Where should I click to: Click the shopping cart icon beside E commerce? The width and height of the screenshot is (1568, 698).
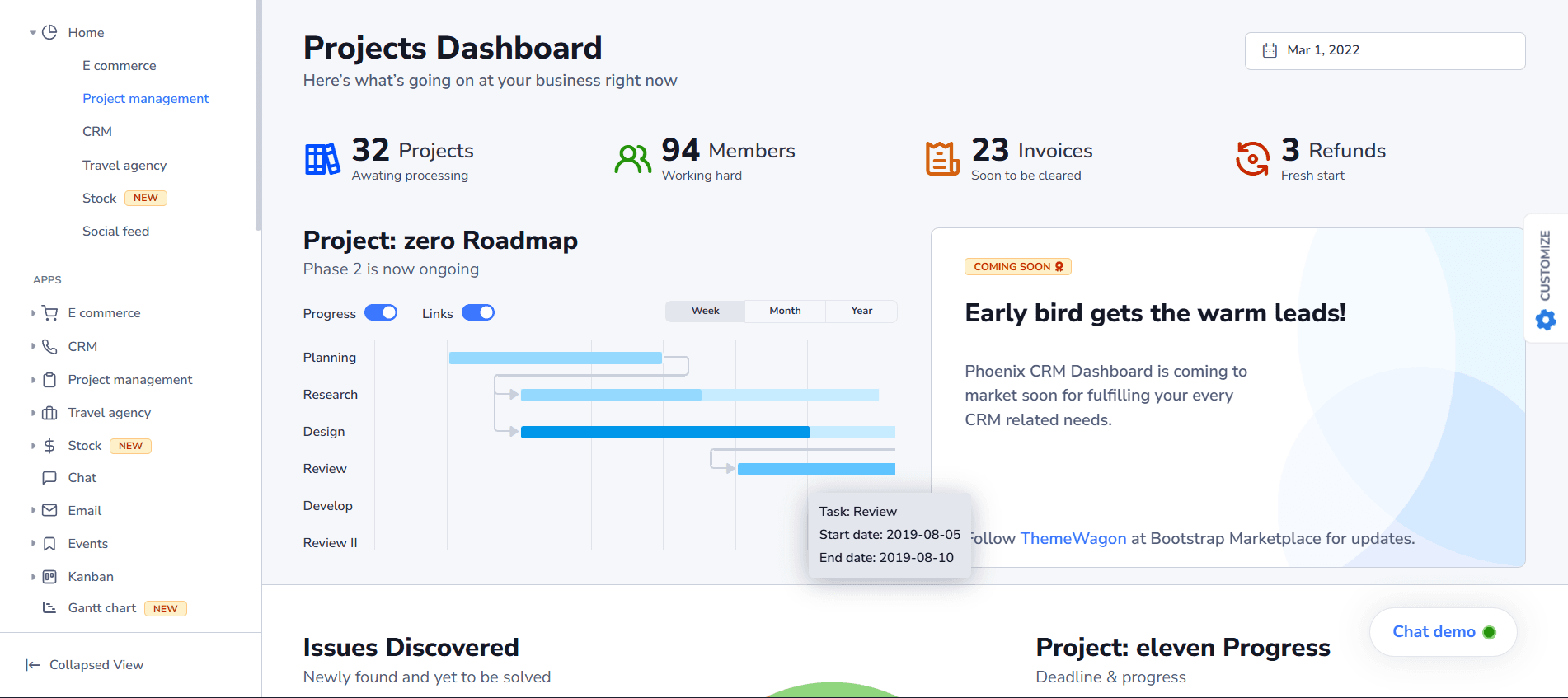pyautogui.click(x=49, y=313)
